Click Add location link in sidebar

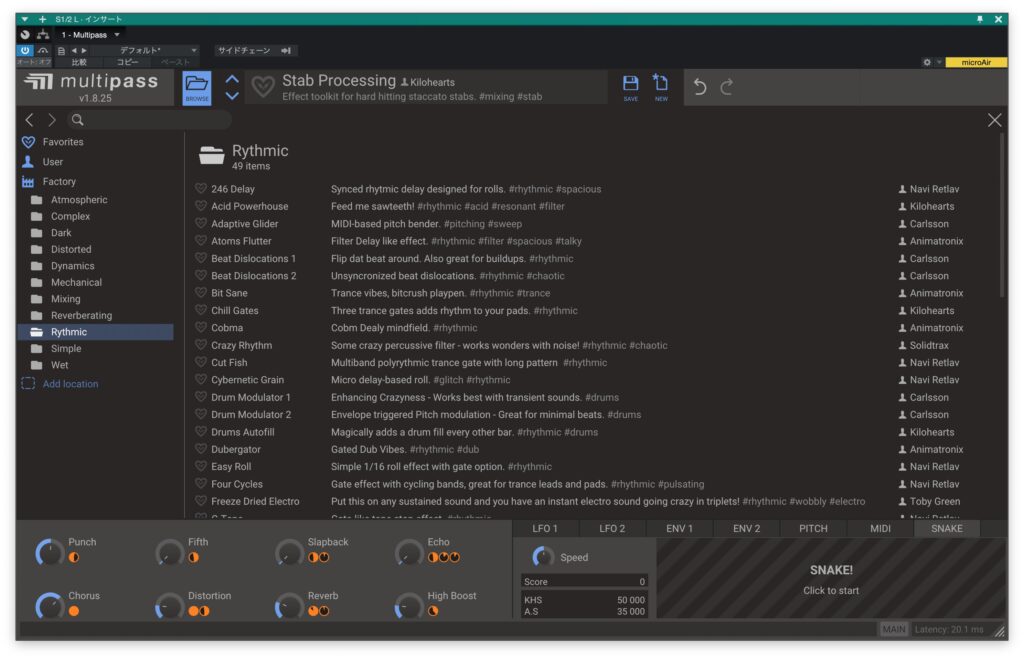tap(70, 384)
